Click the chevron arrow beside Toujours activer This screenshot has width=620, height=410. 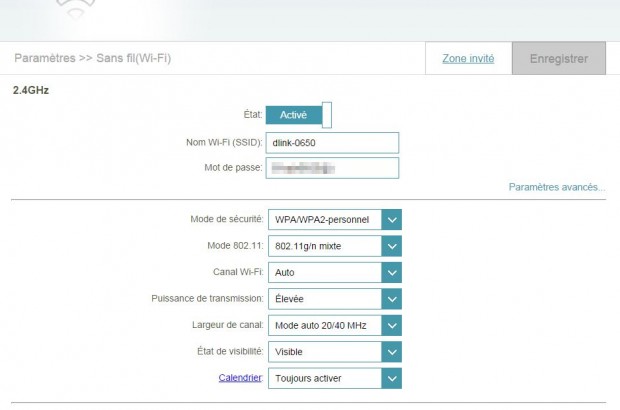[x=392, y=378]
